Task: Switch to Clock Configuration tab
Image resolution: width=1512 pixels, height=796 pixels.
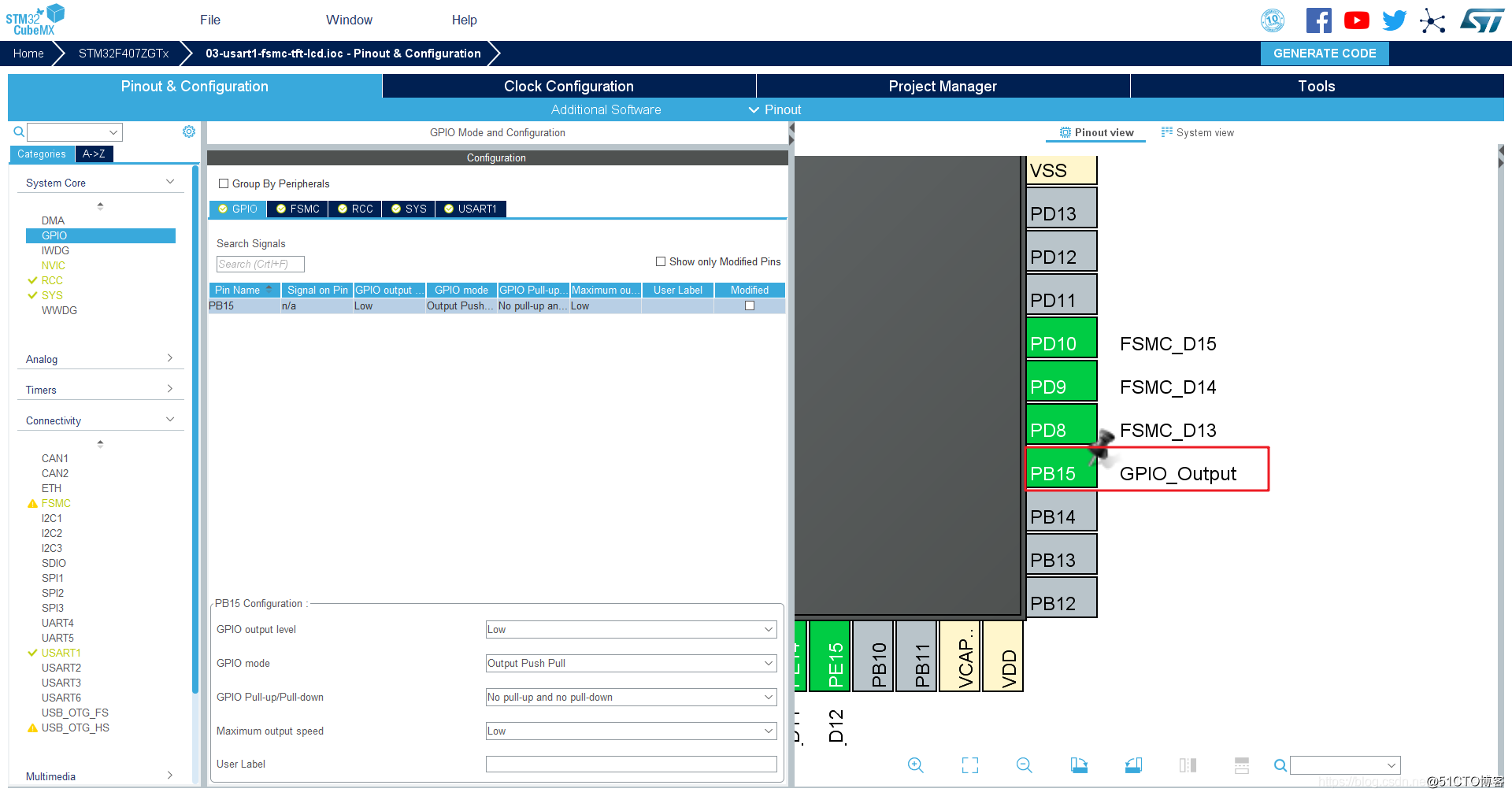Action: pyautogui.click(x=569, y=86)
